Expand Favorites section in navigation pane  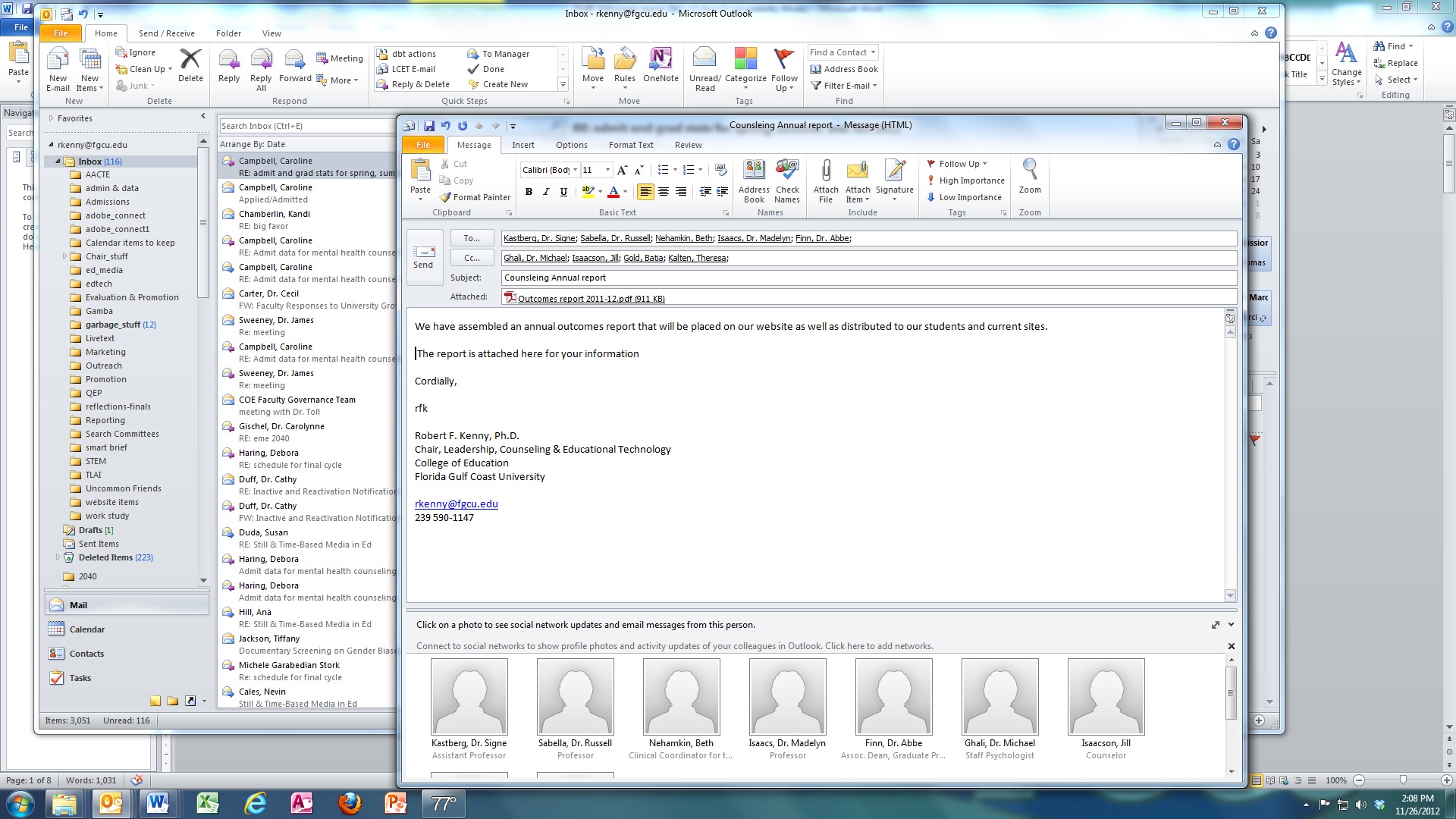[52, 118]
